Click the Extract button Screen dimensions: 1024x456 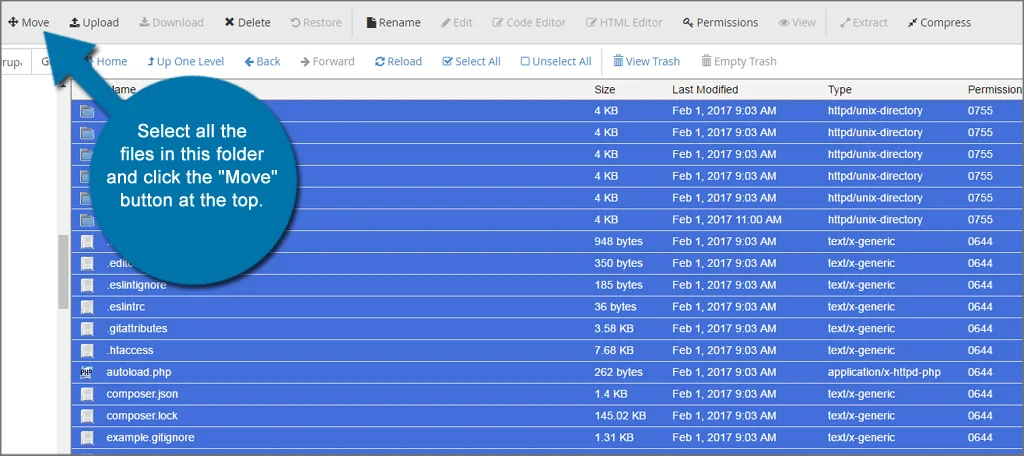tap(863, 23)
